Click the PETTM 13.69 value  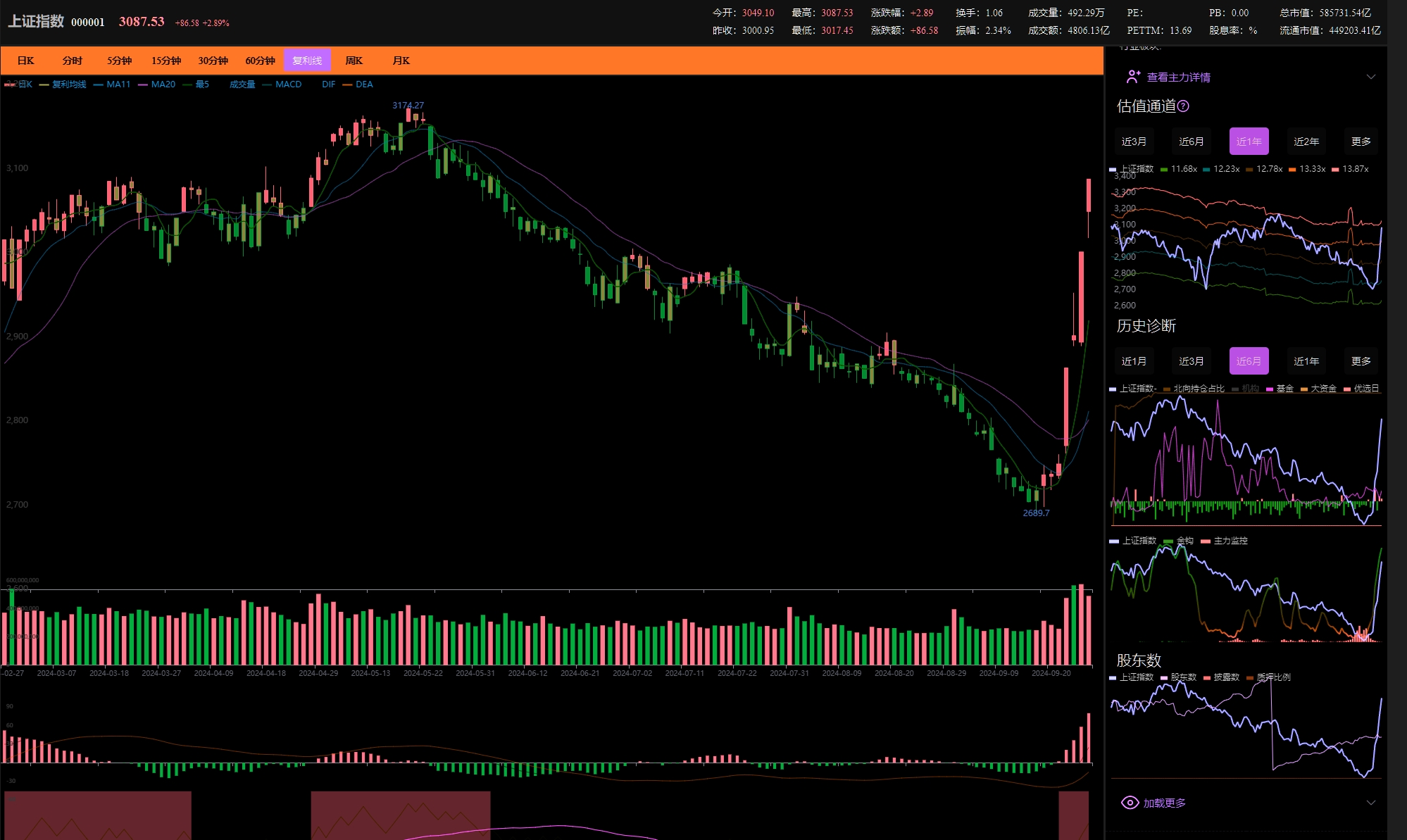(x=1159, y=30)
